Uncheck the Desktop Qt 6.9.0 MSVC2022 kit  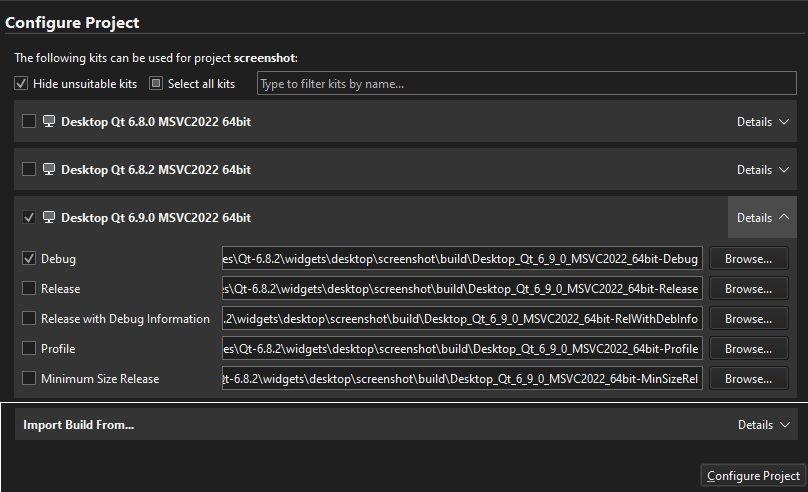point(28,218)
